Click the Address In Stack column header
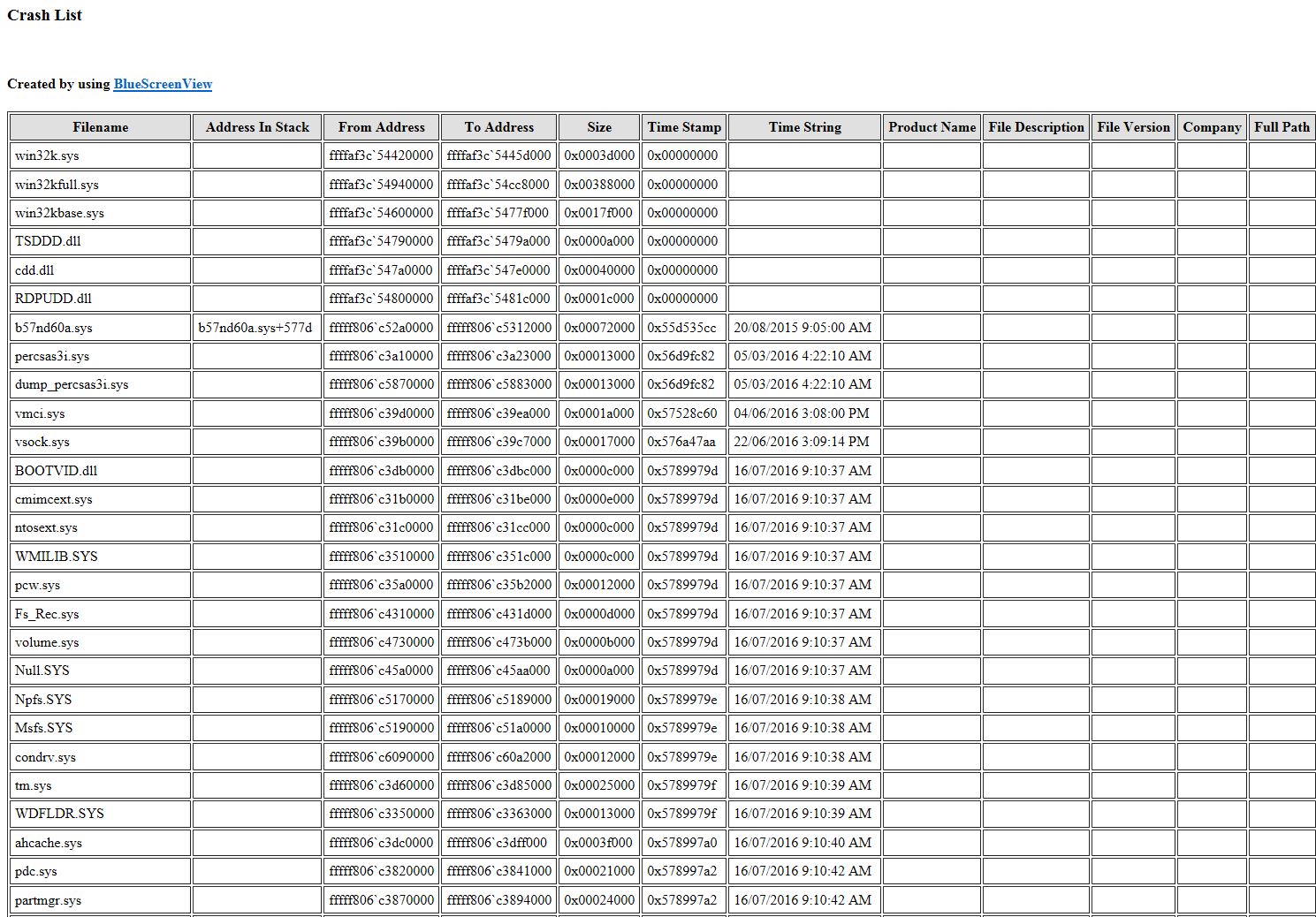1316x917 pixels. click(x=257, y=127)
